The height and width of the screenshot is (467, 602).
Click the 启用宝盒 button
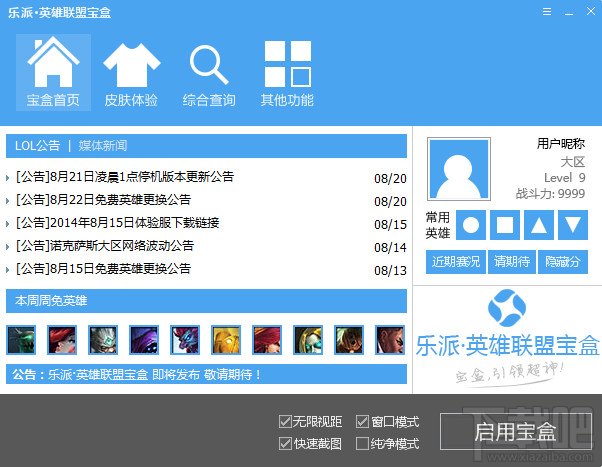click(x=516, y=432)
